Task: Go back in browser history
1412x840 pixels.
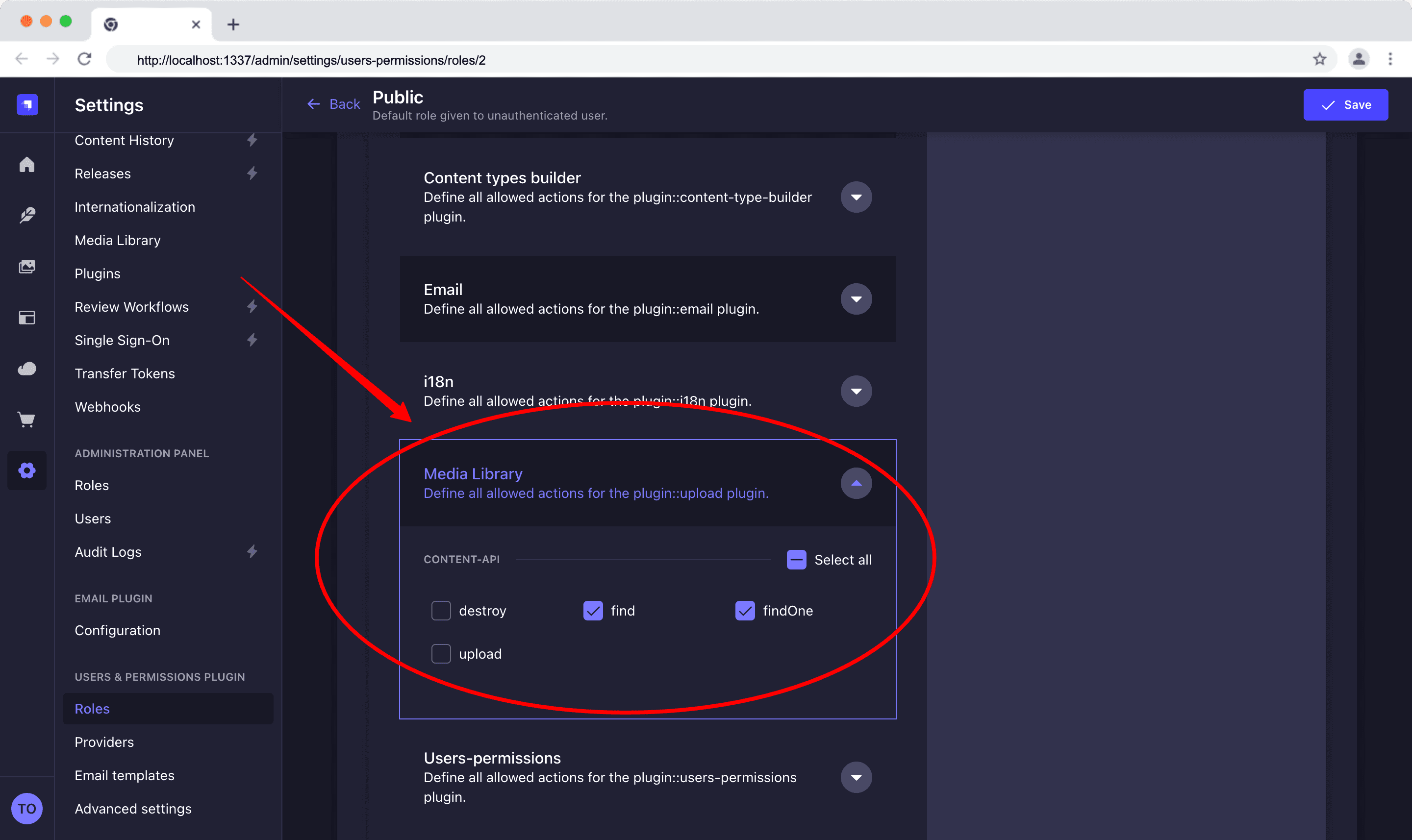Action: [22, 59]
